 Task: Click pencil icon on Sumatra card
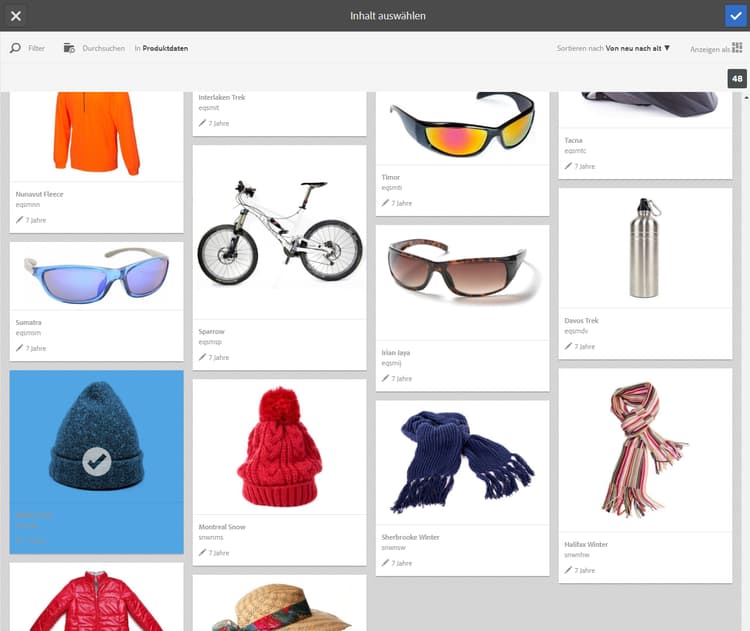coord(19,348)
